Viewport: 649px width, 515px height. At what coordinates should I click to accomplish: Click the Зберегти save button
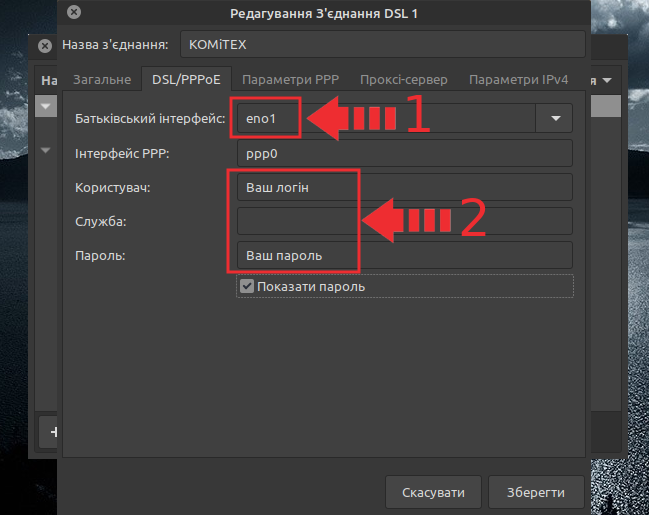coord(536,492)
